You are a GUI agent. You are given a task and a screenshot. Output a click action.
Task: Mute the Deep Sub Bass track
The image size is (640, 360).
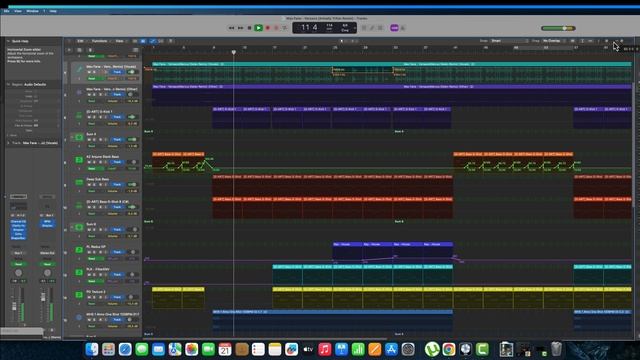pyautogui.click(x=89, y=184)
